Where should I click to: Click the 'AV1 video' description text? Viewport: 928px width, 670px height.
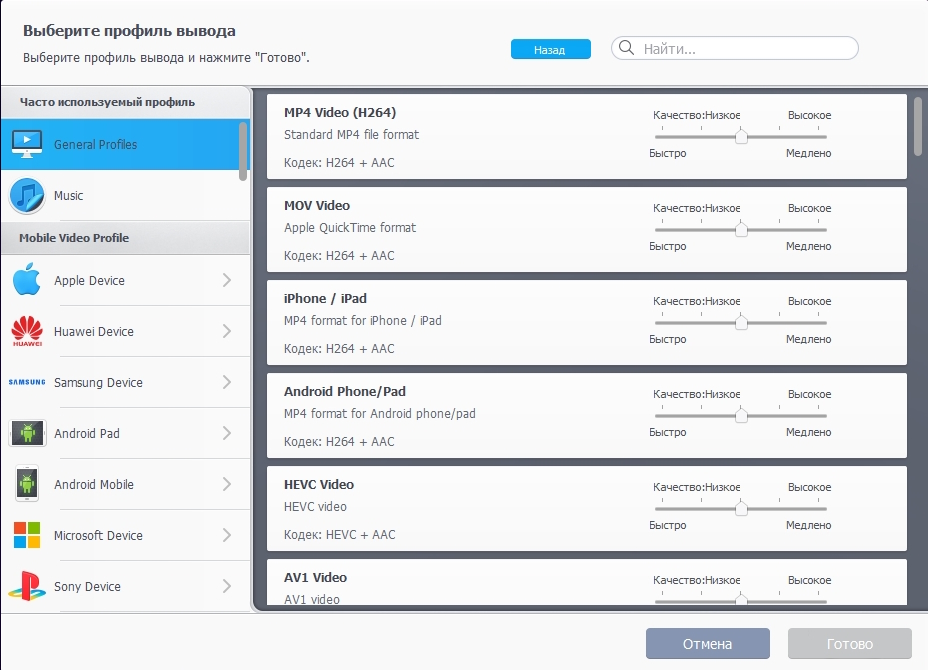tap(311, 599)
